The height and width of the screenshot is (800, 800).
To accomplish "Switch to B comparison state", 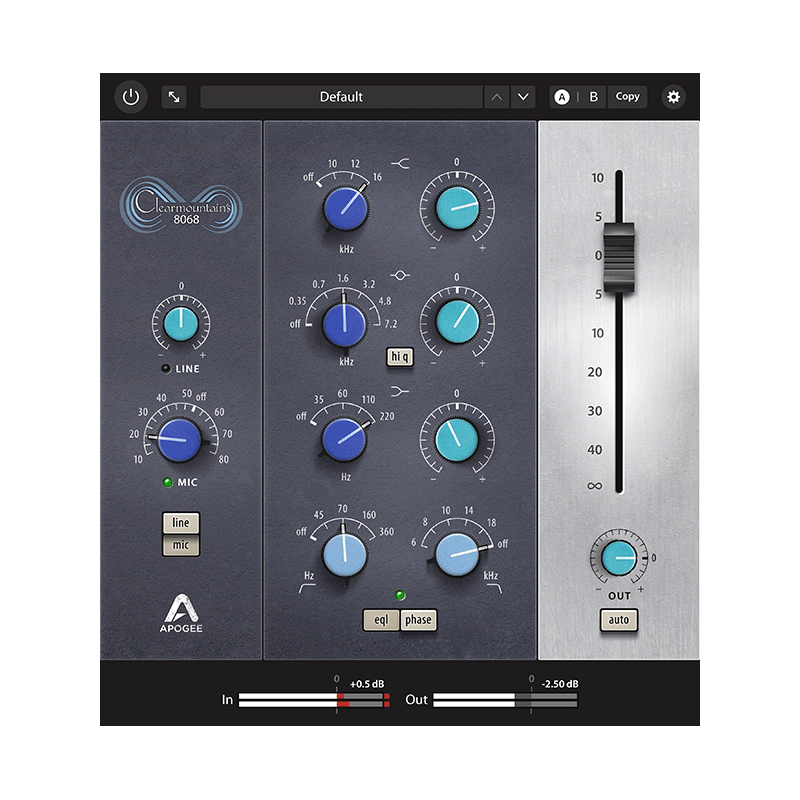I will [x=593, y=97].
